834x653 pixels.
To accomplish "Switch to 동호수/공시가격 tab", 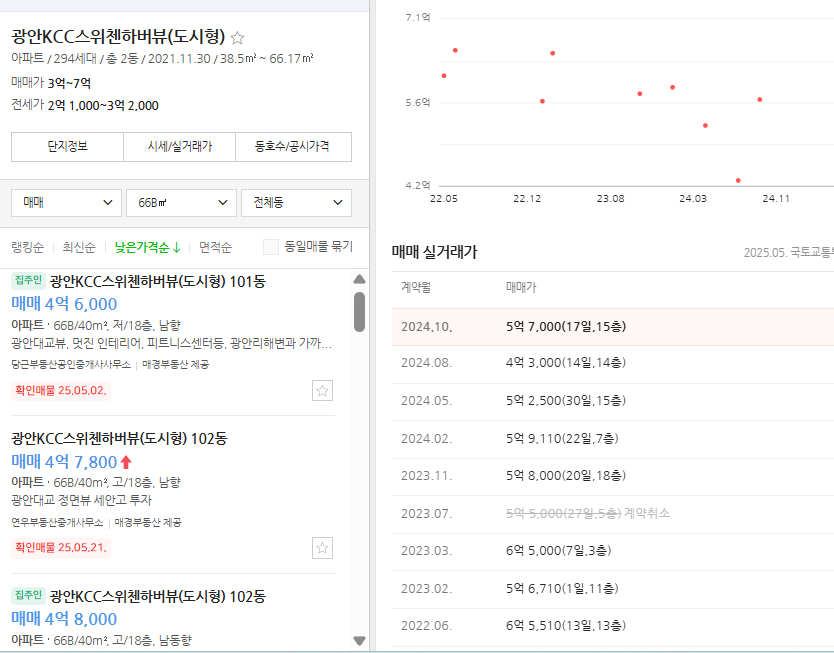I will point(293,146).
